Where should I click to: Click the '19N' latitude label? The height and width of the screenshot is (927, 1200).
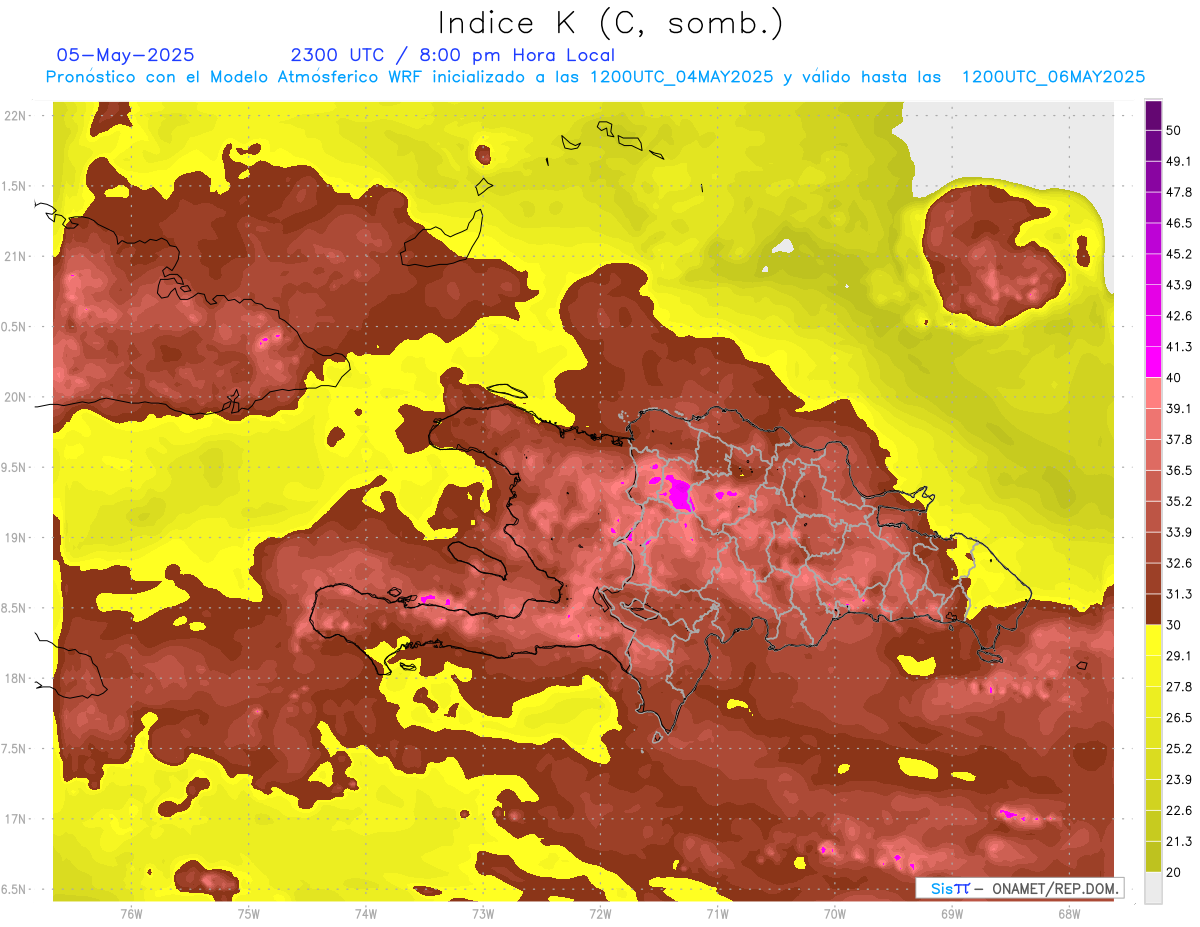coord(15,538)
